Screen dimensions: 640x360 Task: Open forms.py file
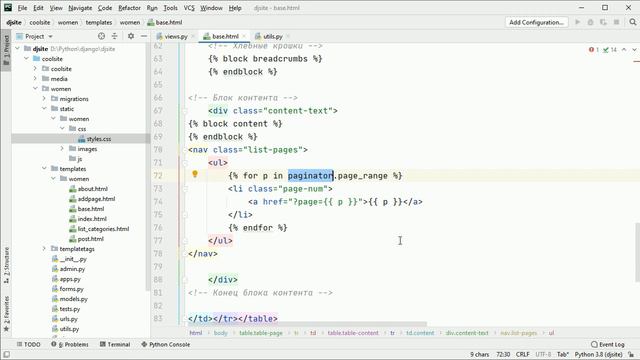click(x=71, y=289)
